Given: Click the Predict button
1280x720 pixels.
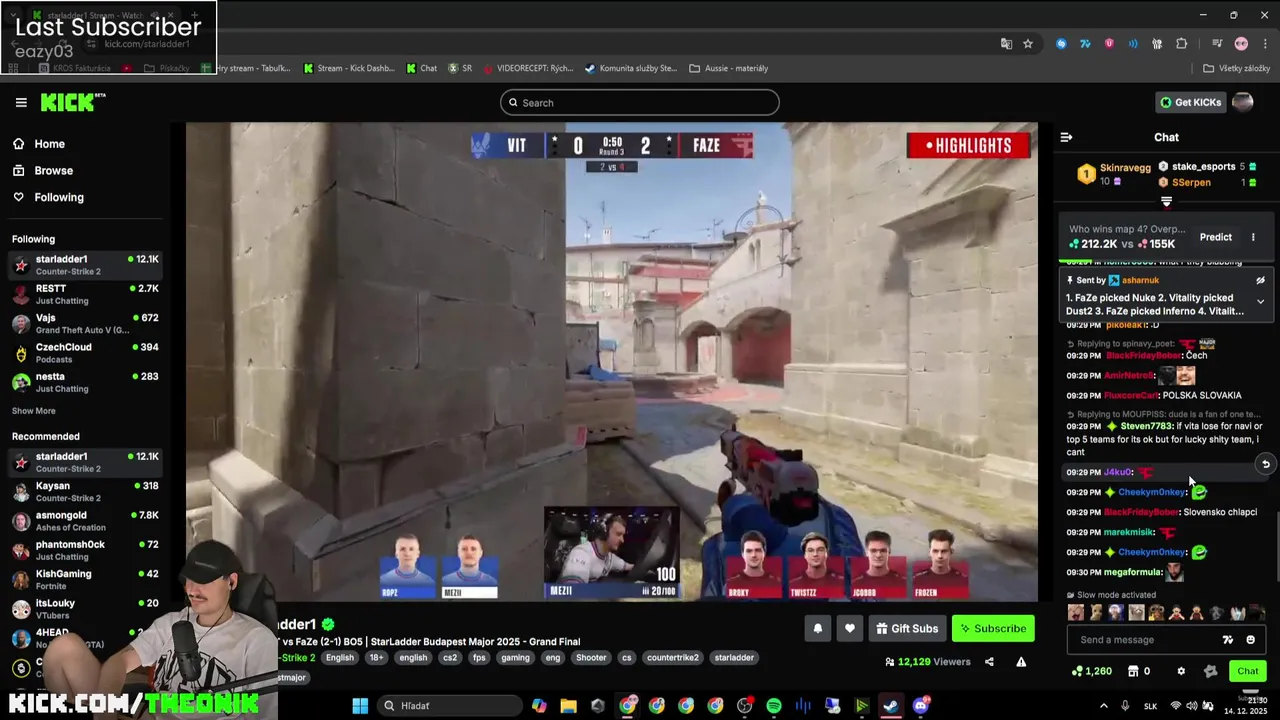Looking at the screenshot, I should pos(1216,237).
